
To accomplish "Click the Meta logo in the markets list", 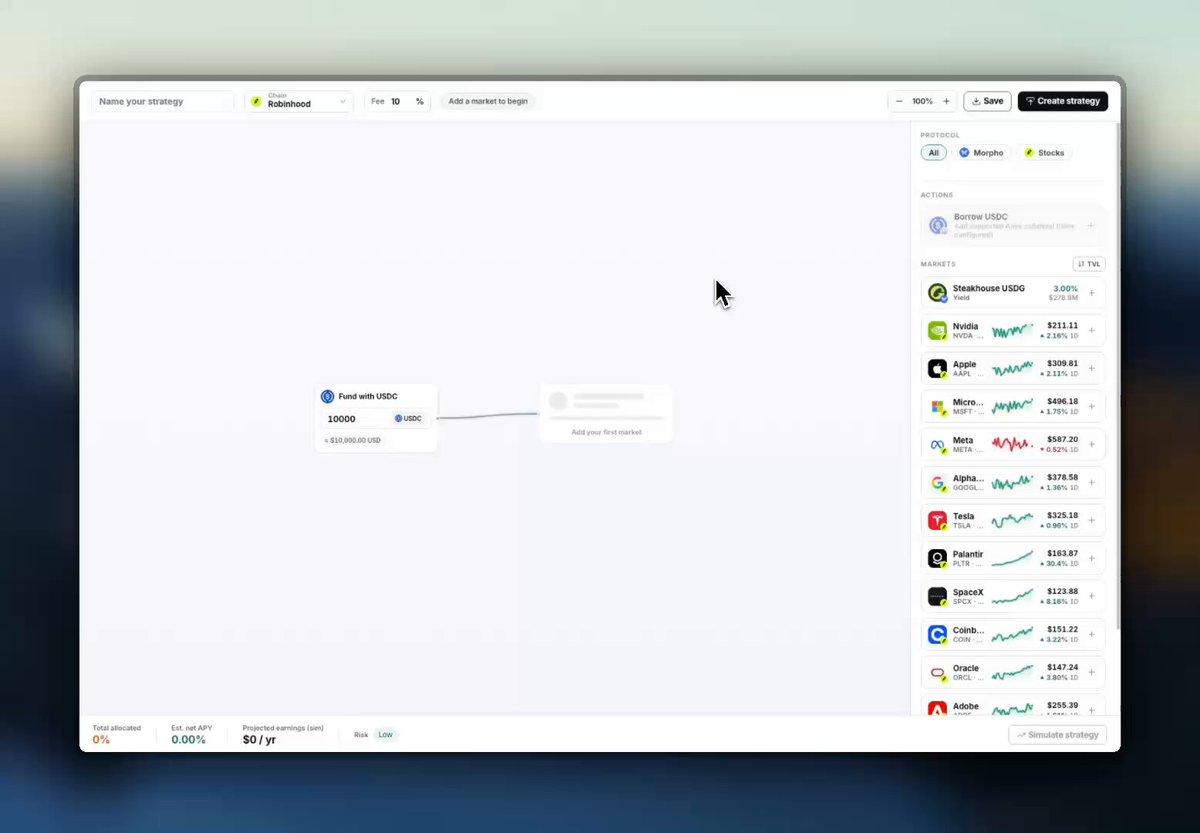I will [x=937, y=444].
